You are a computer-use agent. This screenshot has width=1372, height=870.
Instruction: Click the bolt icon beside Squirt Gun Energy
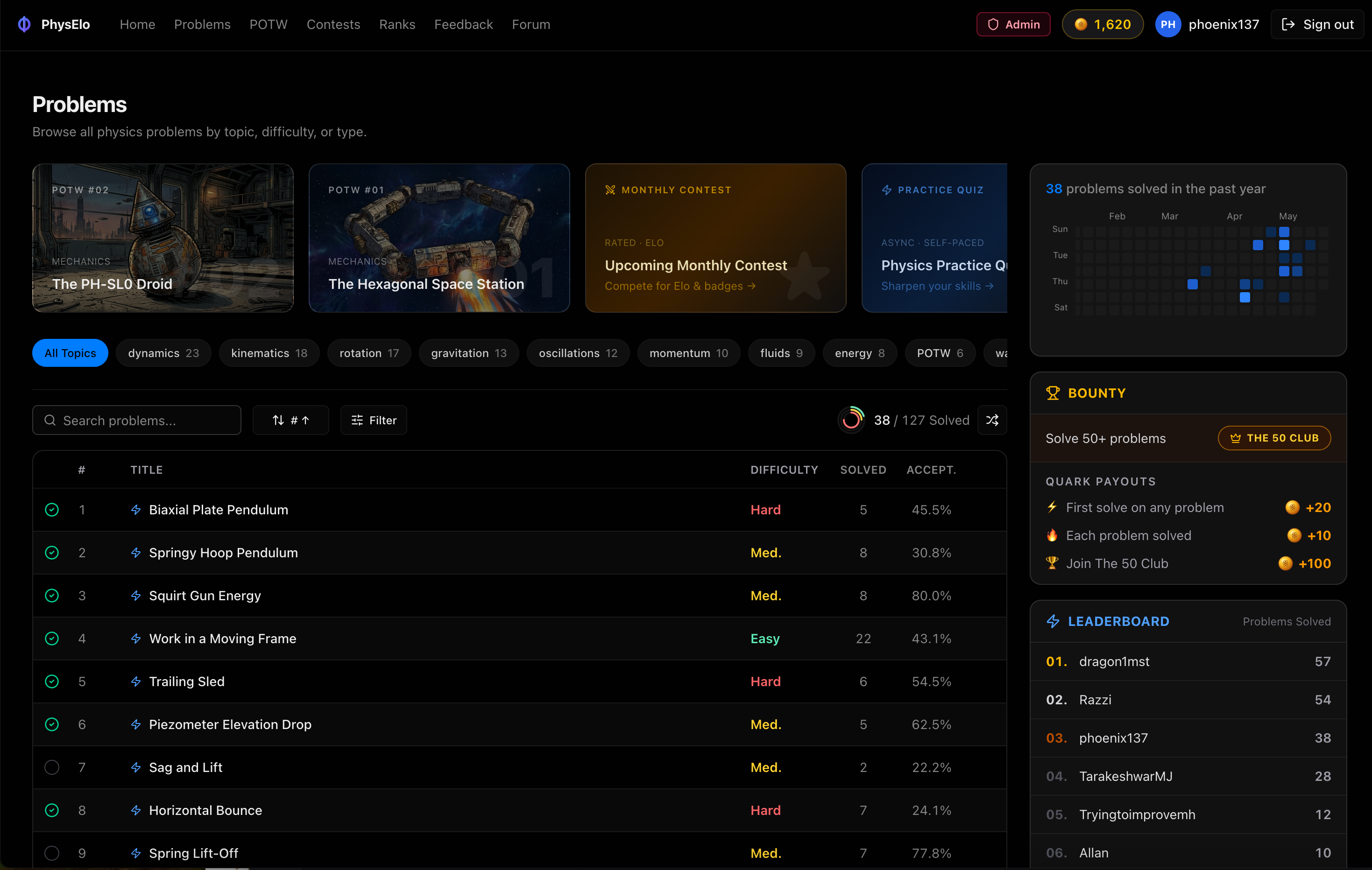pos(135,596)
